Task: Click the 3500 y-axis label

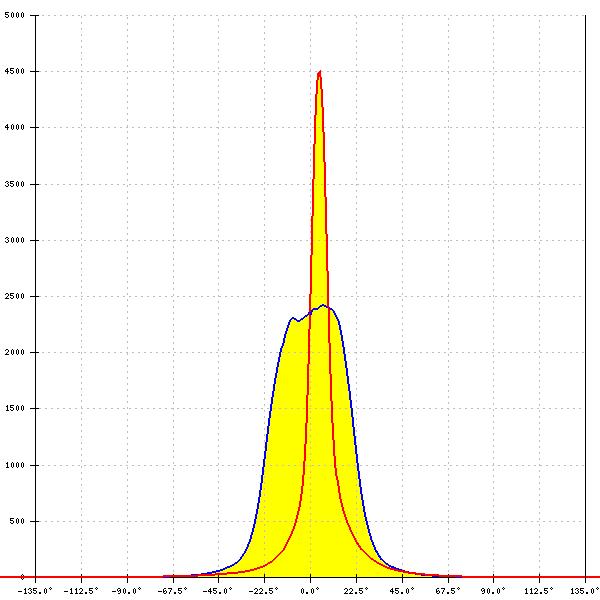Action: (14, 184)
